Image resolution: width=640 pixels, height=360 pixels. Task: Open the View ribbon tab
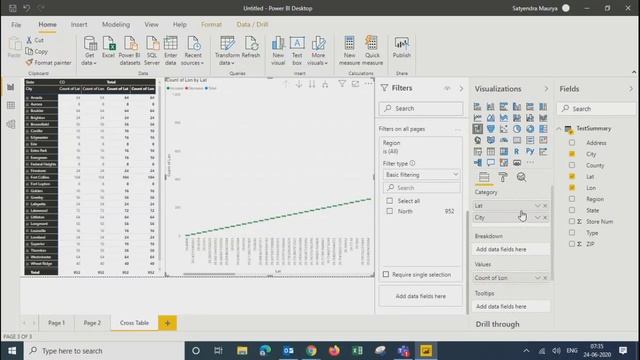[x=151, y=24]
